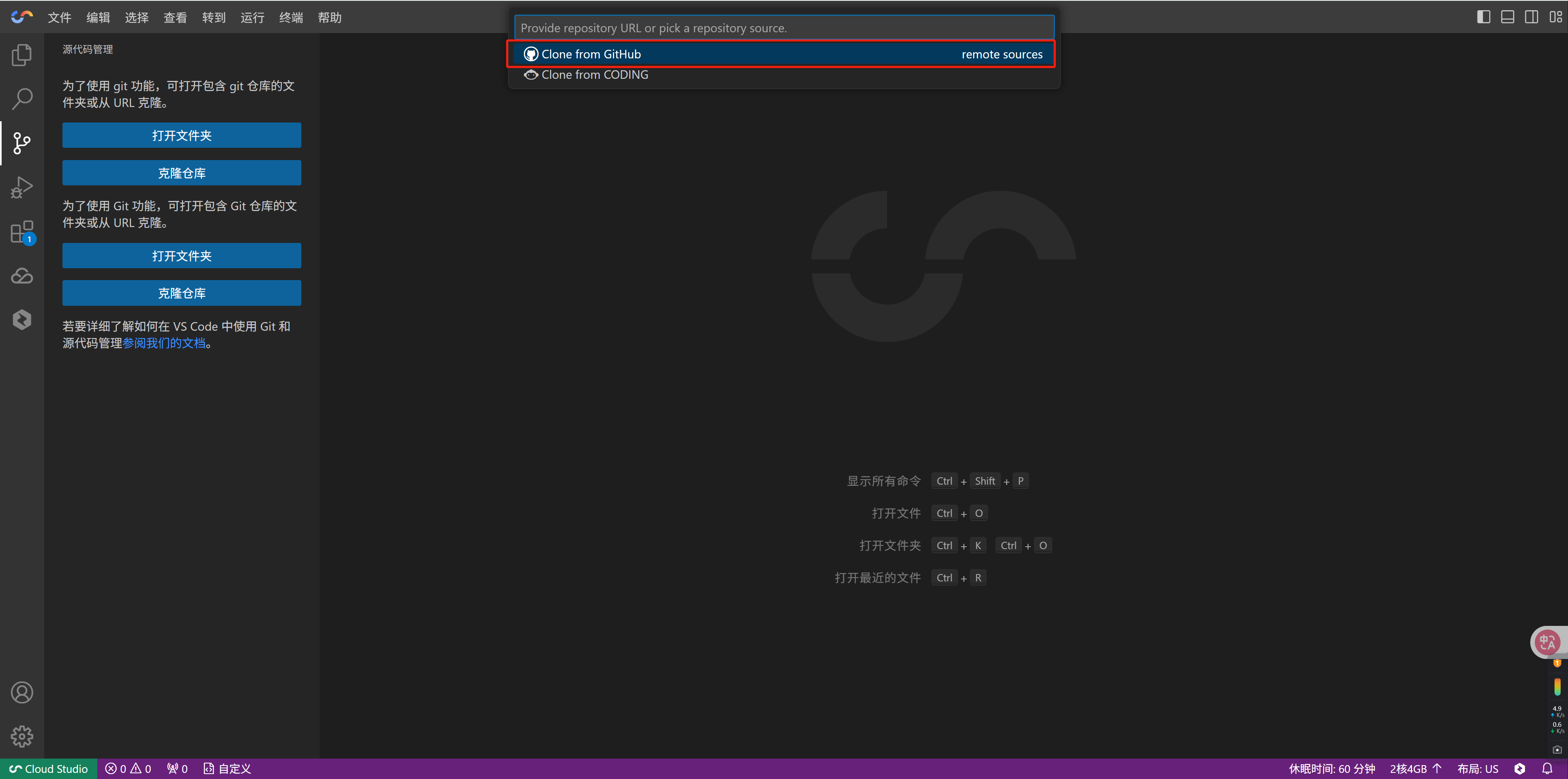
Task: Focus the repository URL input field
Action: click(784, 28)
